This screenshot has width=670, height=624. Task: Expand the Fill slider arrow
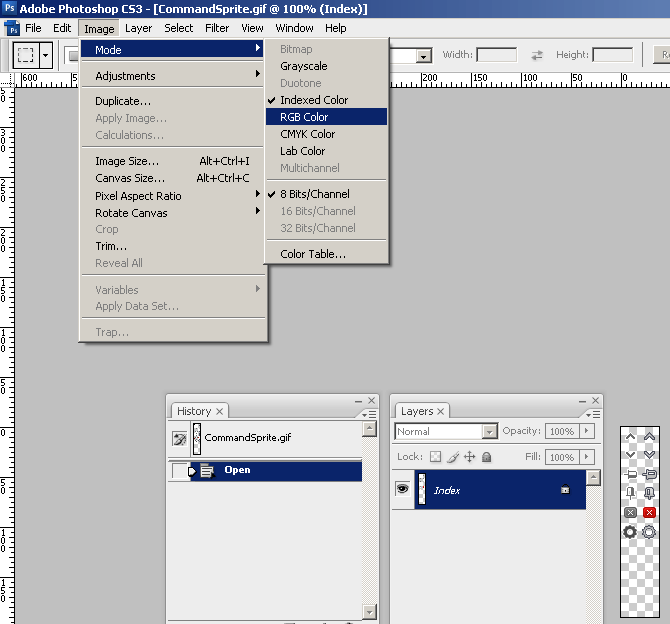(x=587, y=457)
